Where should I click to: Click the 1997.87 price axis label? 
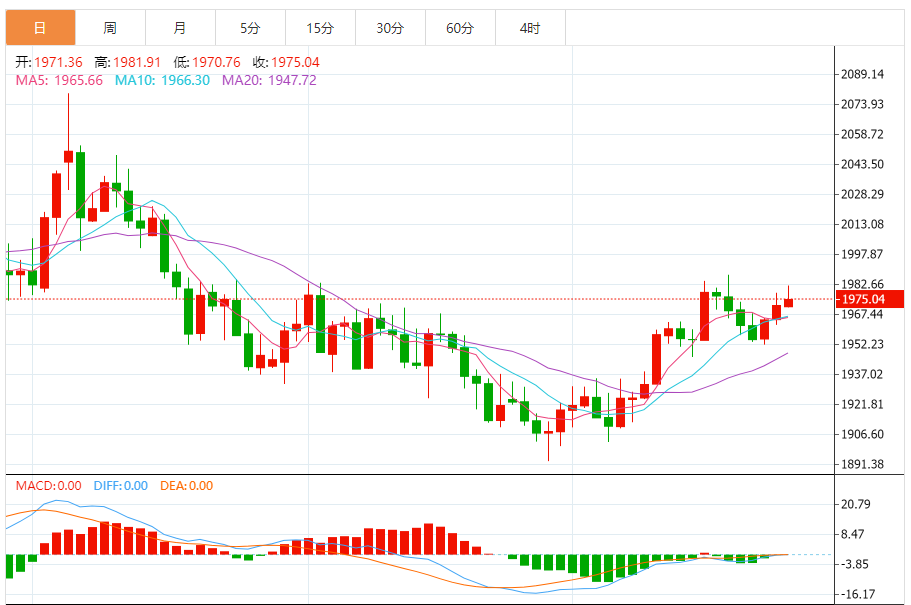click(x=862, y=254)
